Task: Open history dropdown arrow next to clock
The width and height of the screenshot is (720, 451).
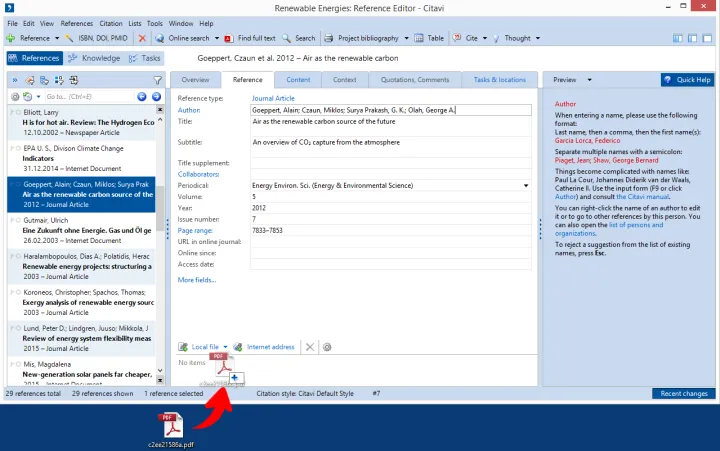Action: 38,96
